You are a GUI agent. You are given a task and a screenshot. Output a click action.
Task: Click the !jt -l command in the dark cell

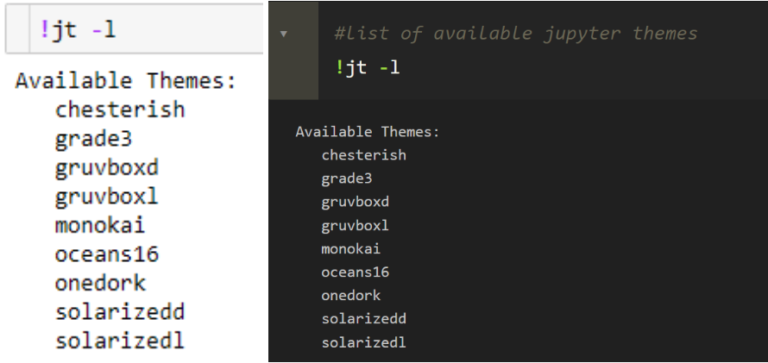pos(367,67)
